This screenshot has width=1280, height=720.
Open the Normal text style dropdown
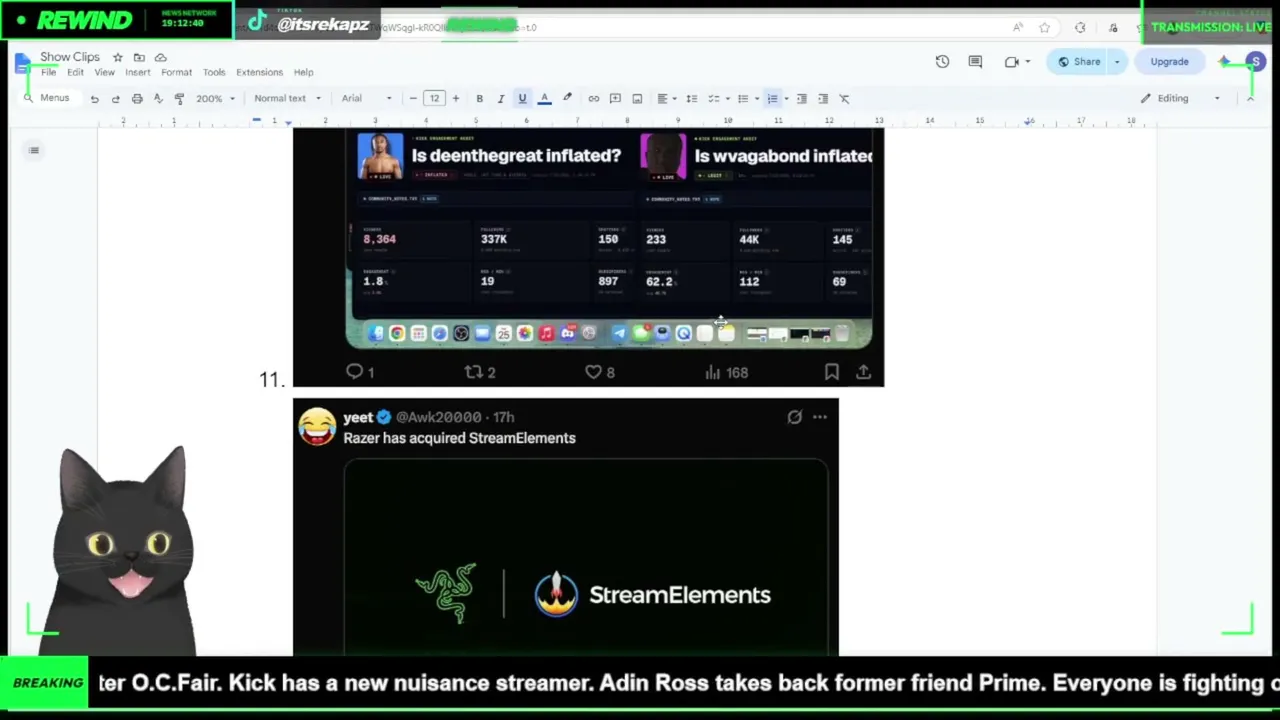pyautogui.click(x=288, y=99)
